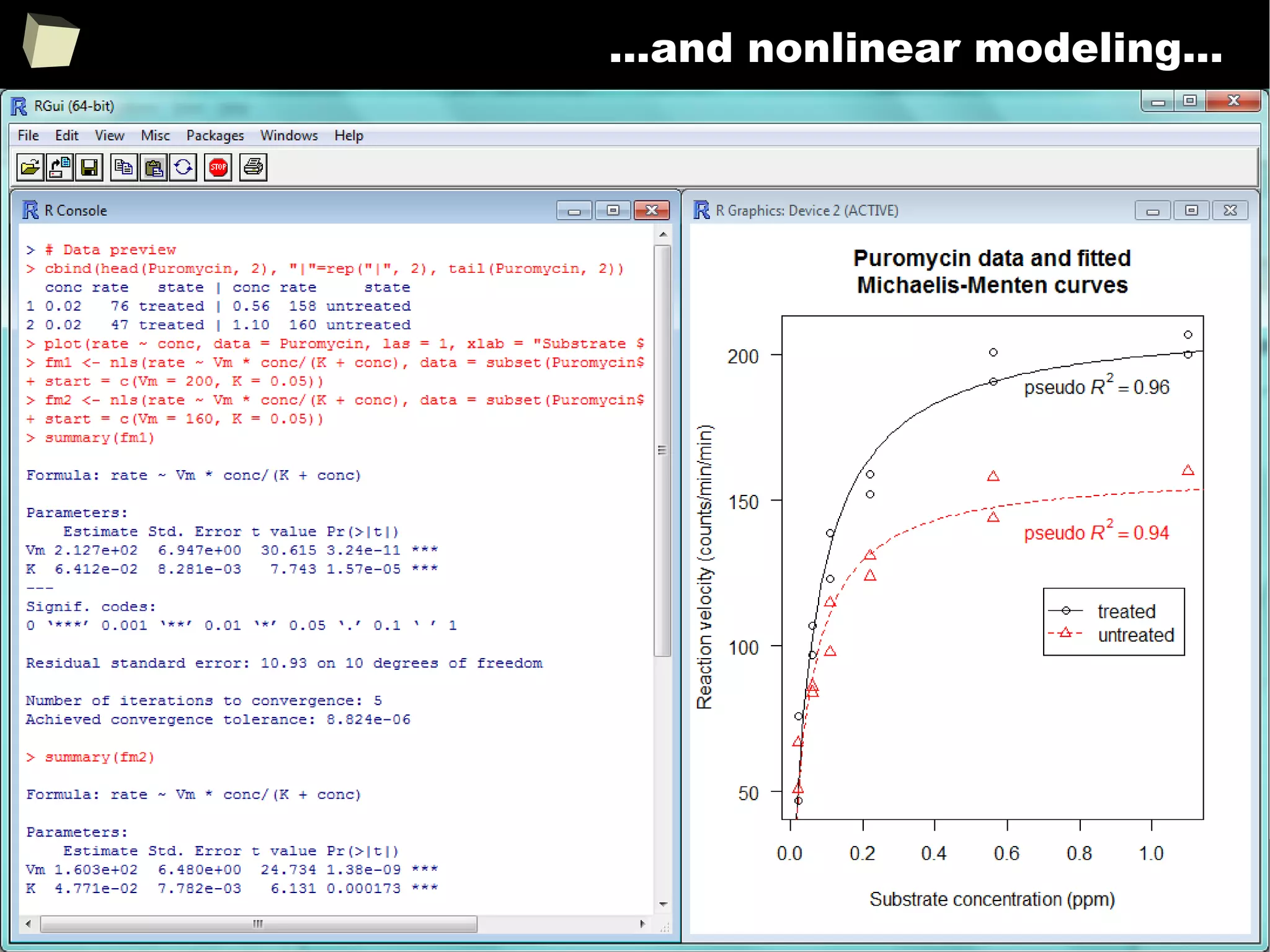This screenshot has width=1270, height=952.
Task: Click the red STOP computation icon
Action: click(218, 167)
